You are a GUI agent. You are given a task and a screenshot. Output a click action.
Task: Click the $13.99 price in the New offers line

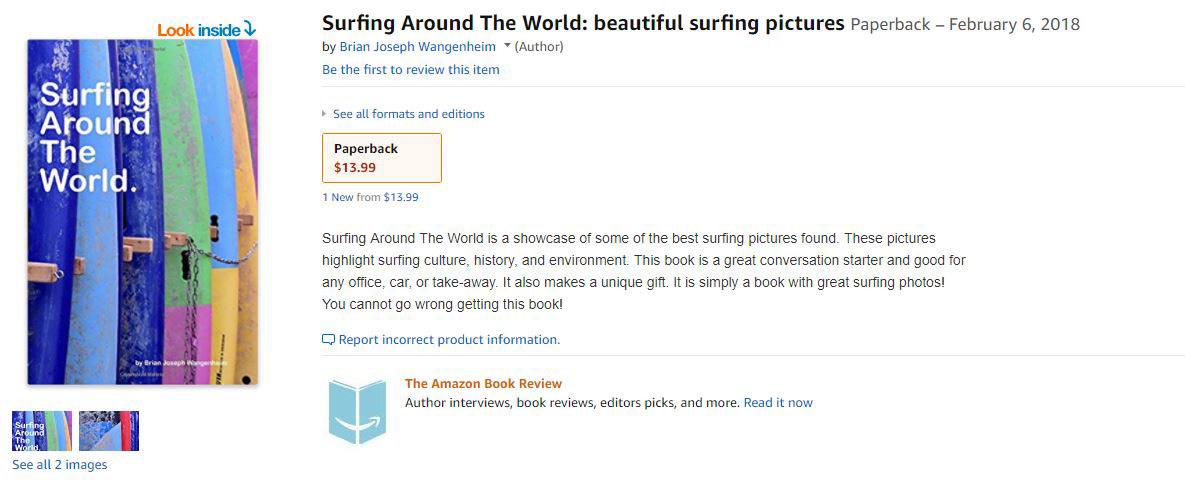click(x=401, y=198)
